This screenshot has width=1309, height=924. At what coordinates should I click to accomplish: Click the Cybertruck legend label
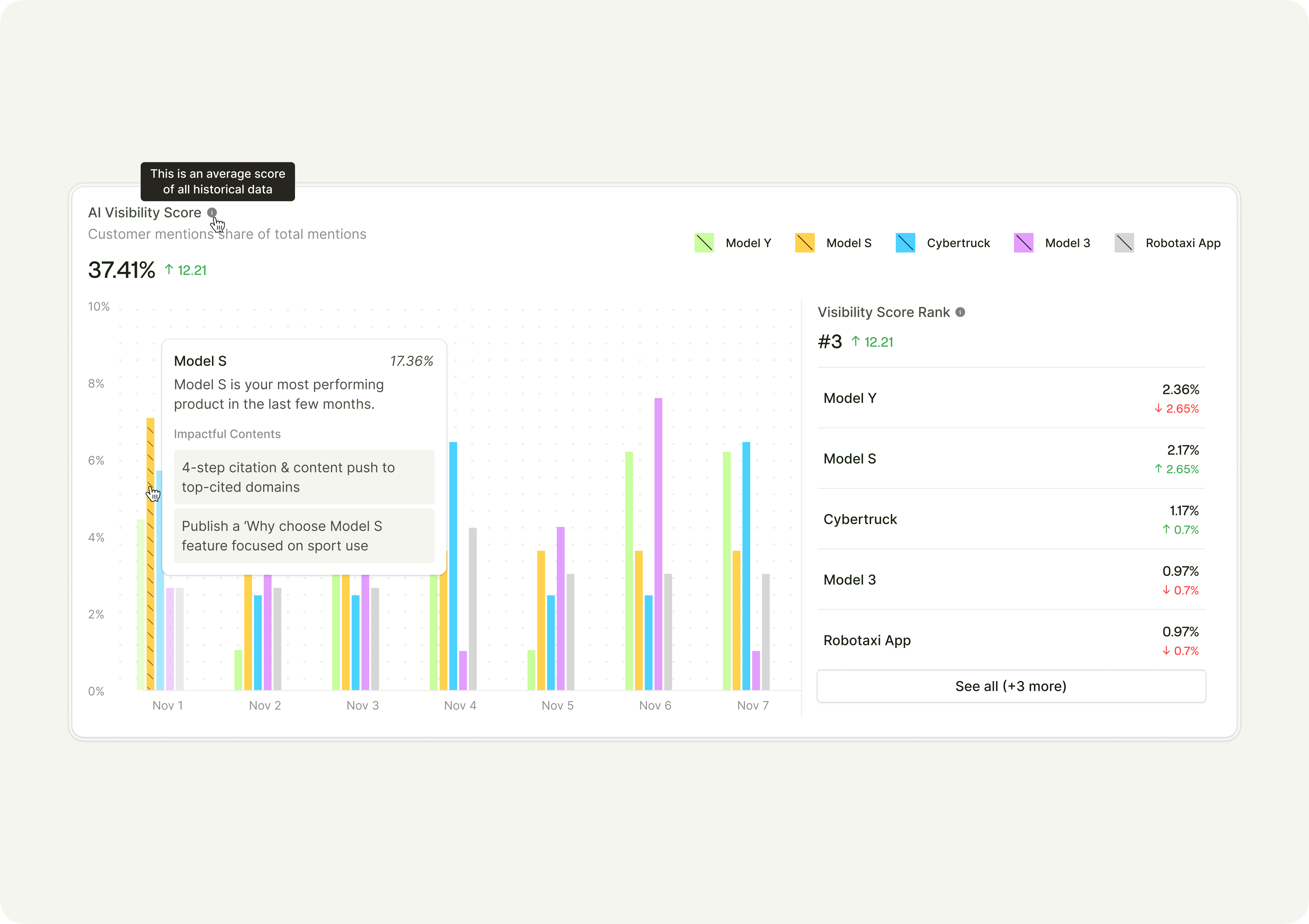point(958,243)
